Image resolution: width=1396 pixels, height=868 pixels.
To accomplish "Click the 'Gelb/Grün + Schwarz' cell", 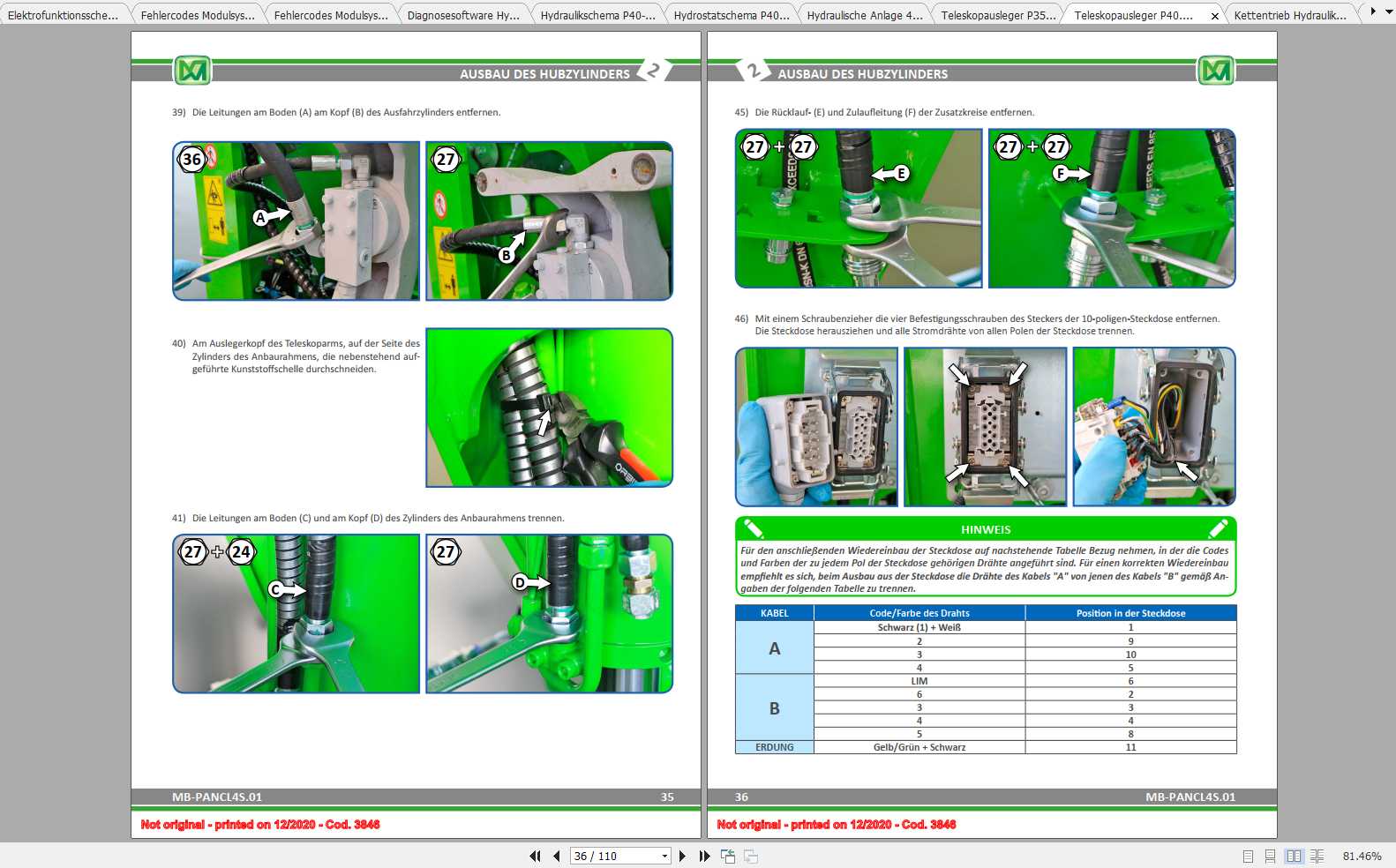I will (x=919, y=747).
